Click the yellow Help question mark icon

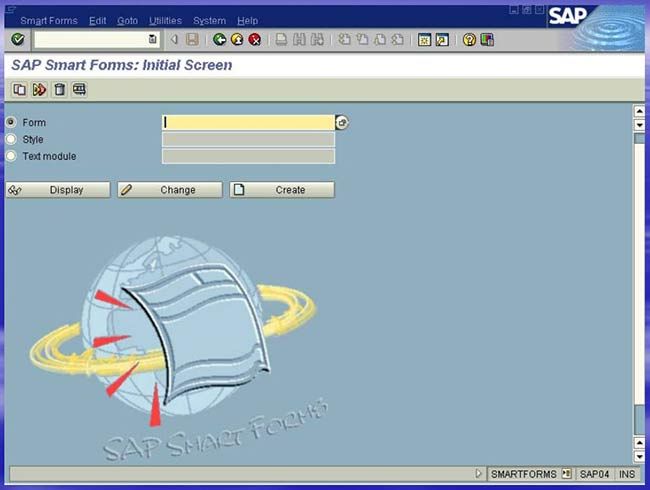469,39
